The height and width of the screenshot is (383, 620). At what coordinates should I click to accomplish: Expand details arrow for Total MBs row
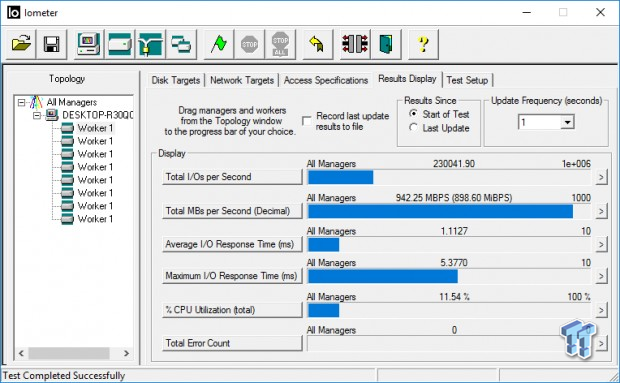(x=601, y=211)
